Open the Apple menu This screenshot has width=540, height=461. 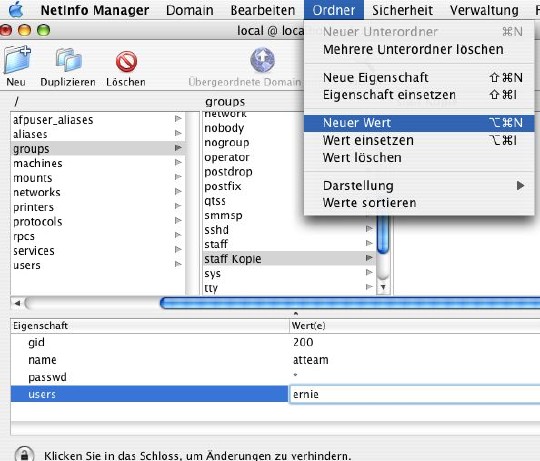(16, 10)
